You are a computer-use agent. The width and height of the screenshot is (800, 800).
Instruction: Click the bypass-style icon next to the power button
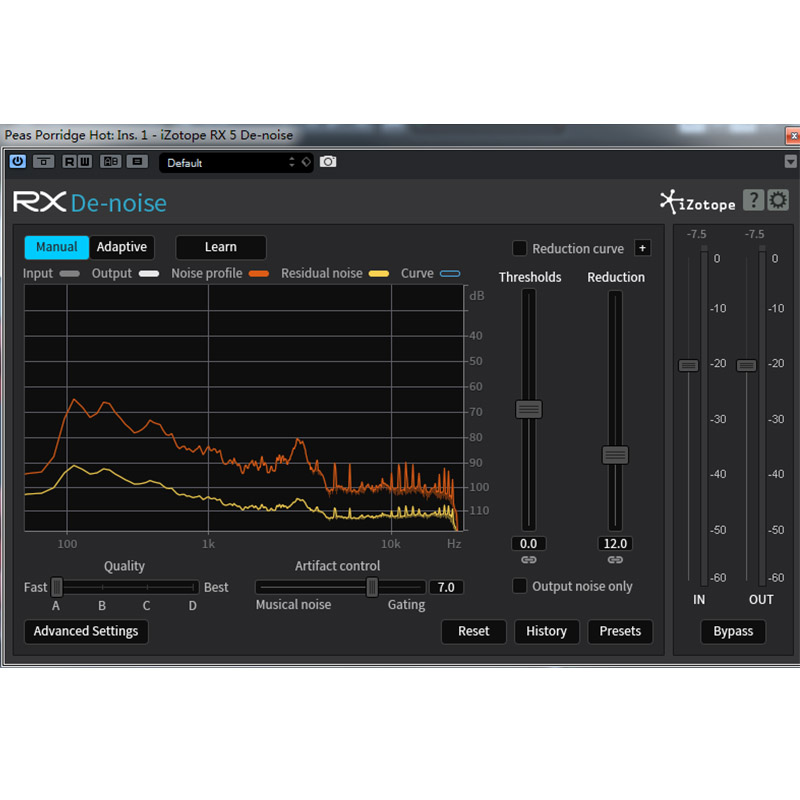[43, 162]
